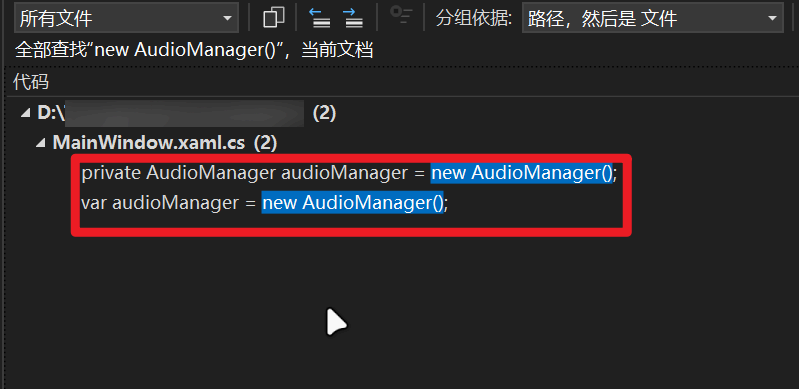The image size is (799, 389).
Task: Click the 分组依据 label
Action: [474, 19]
